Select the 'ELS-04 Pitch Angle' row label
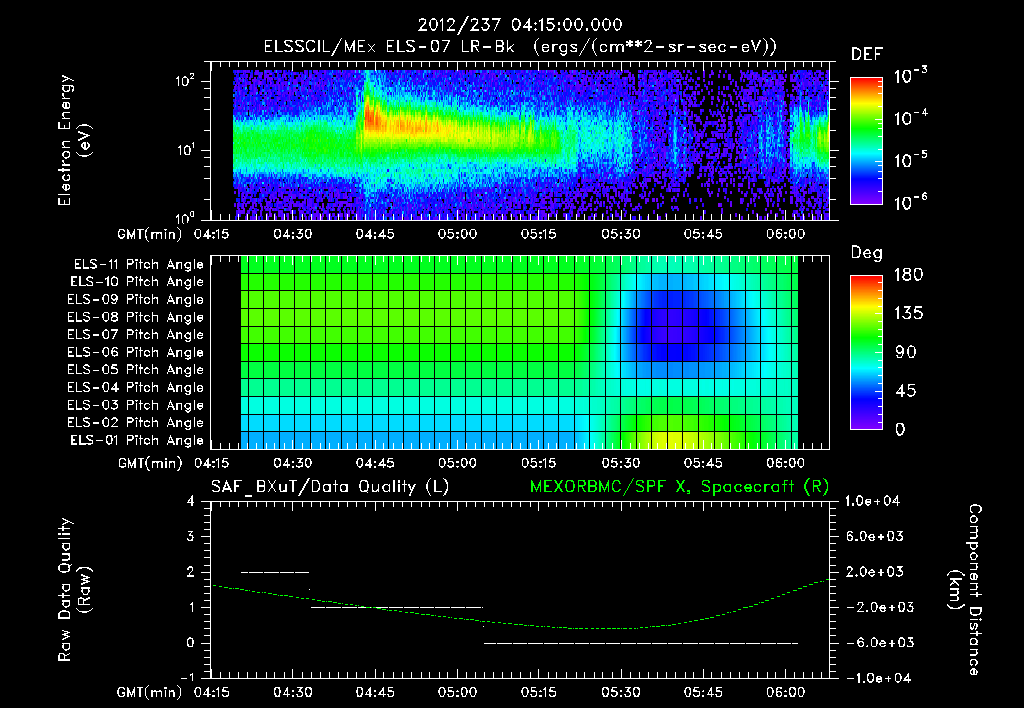The image size is (1024, 708). point(136,387)
